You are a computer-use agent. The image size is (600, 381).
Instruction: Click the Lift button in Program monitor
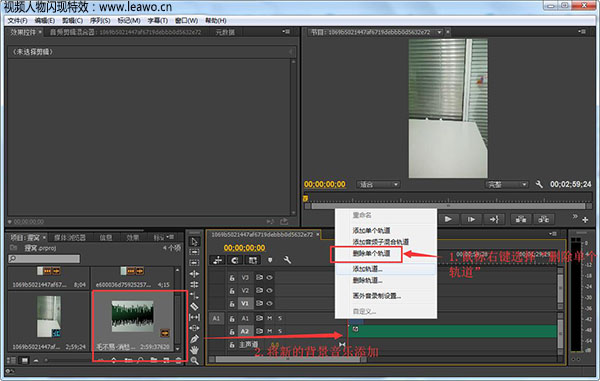(521, 219)
